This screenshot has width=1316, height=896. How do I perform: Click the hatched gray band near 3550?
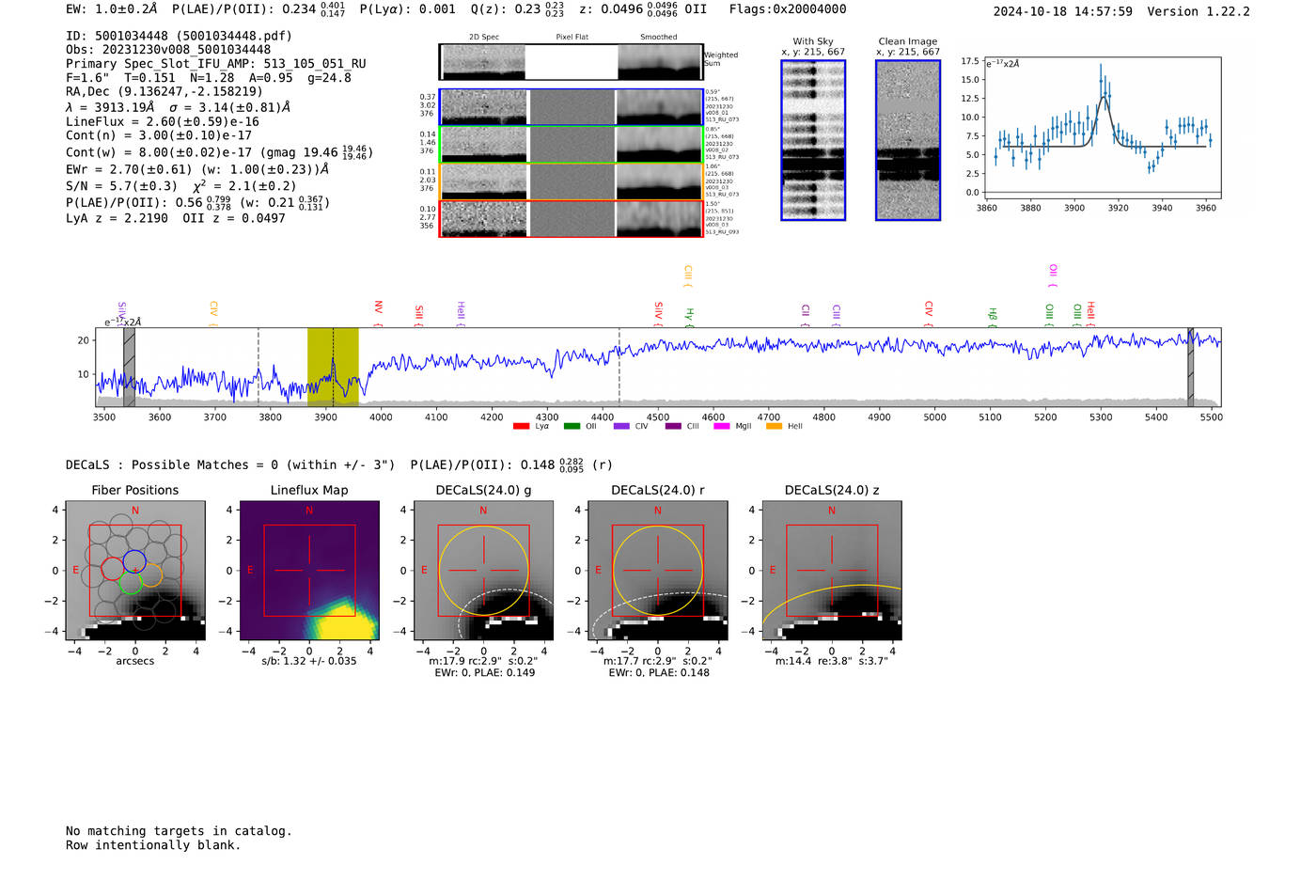[129, 367]
